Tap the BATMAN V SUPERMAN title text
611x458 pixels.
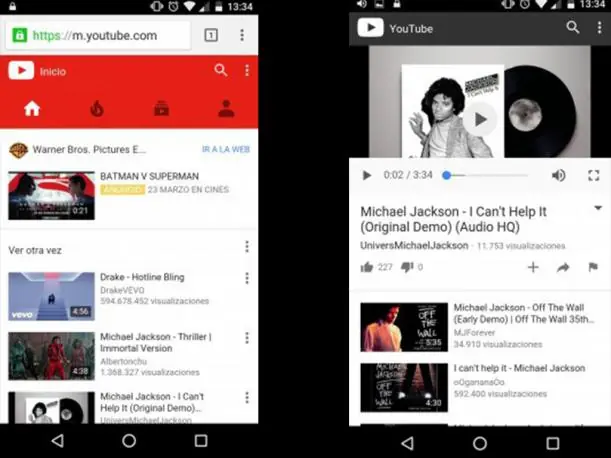point(149,176)
